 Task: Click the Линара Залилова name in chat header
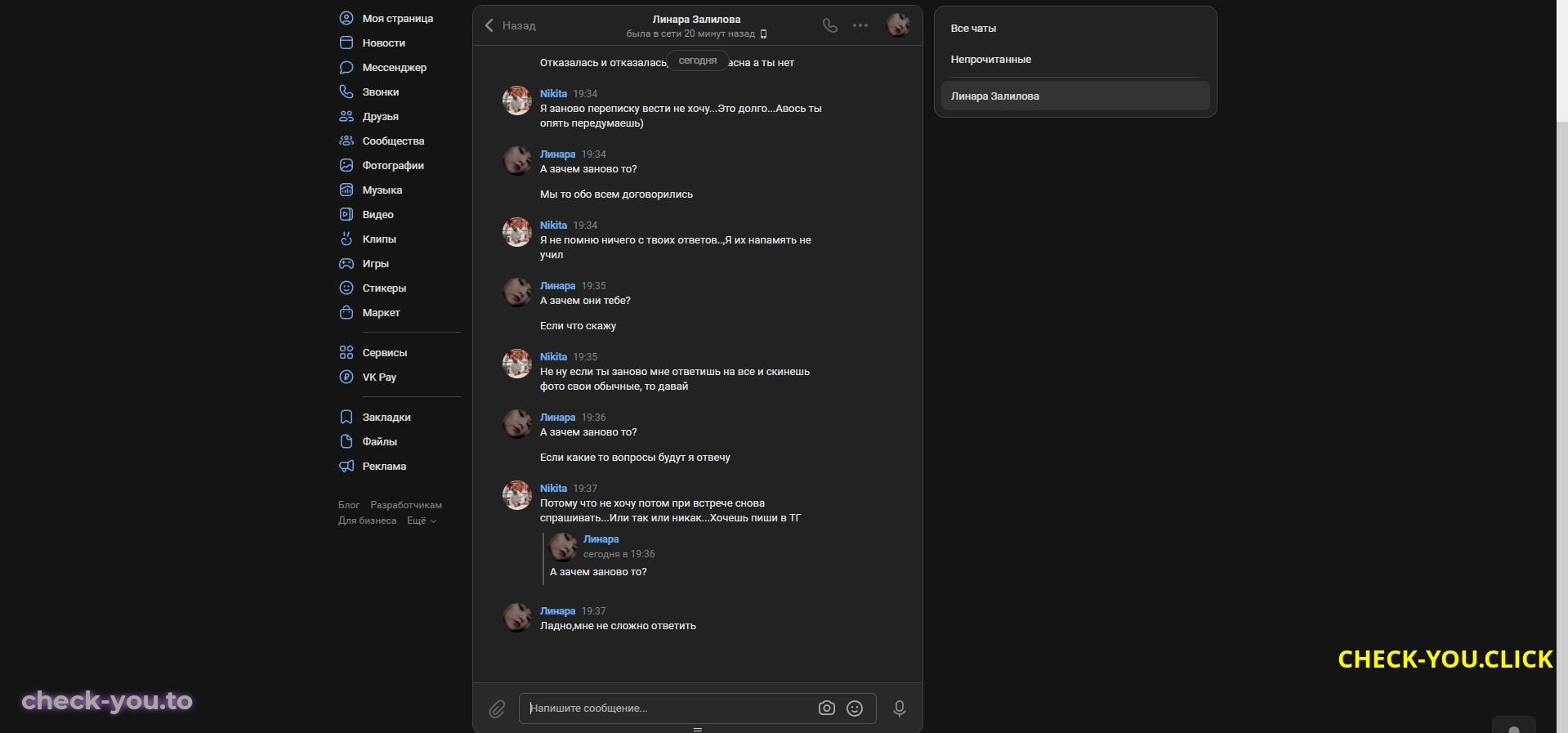click(x=697, y=19)
